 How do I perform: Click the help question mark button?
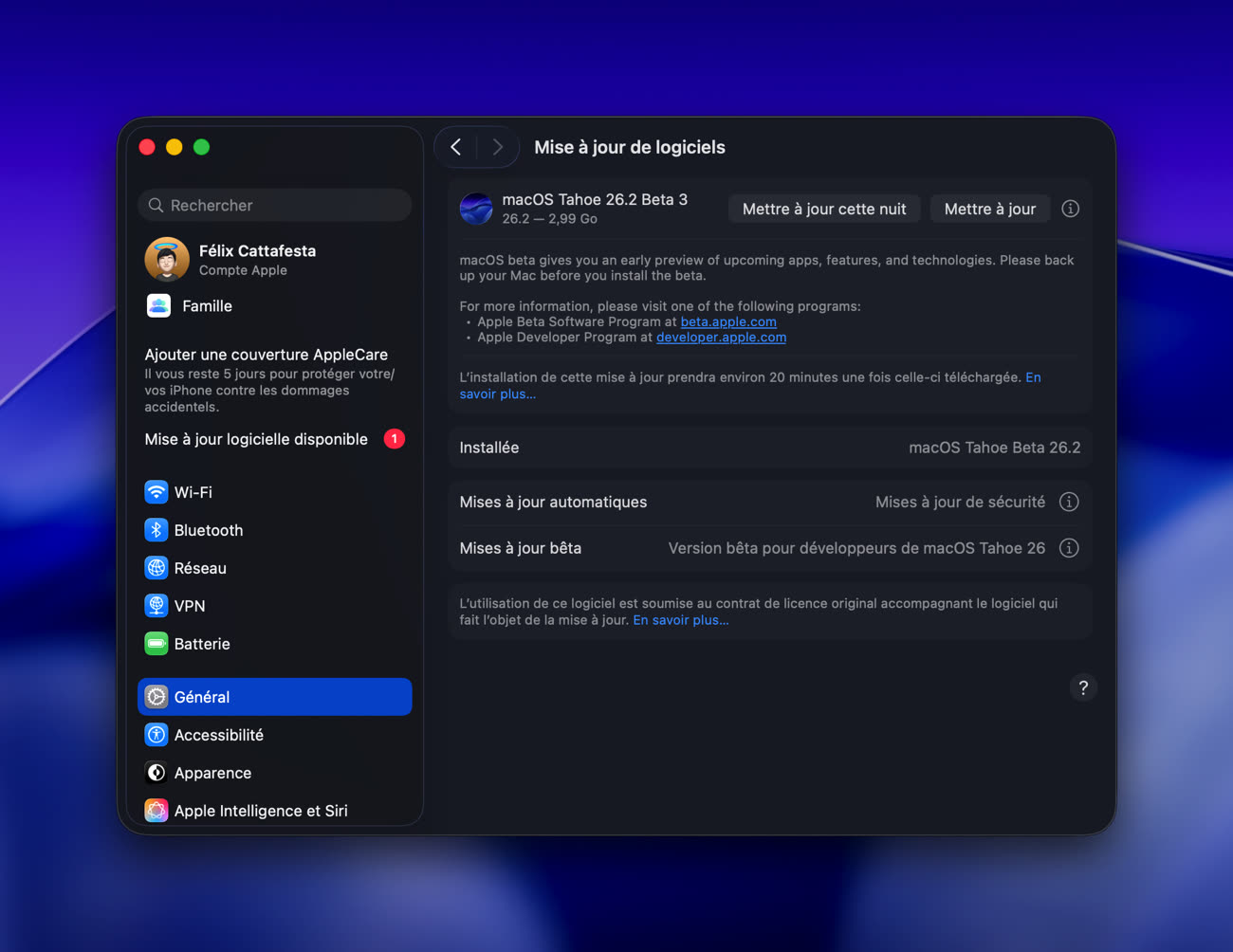(1083, 687)
